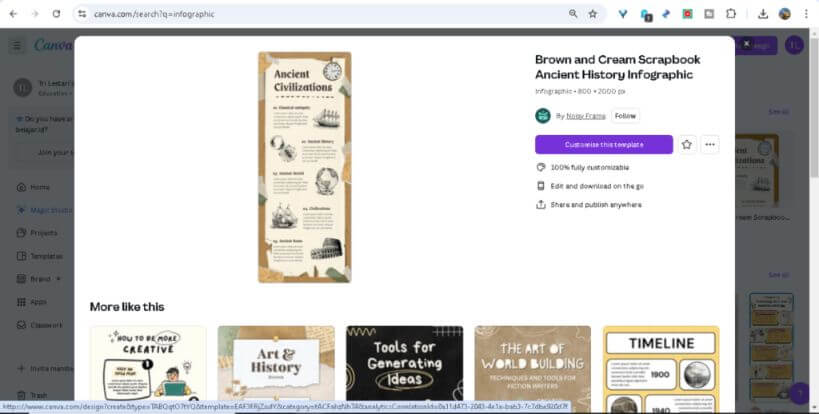Image resolution: width=819 pixels, height=414 pixels.
Task: Click the red record extension icon
Action: 687,14
